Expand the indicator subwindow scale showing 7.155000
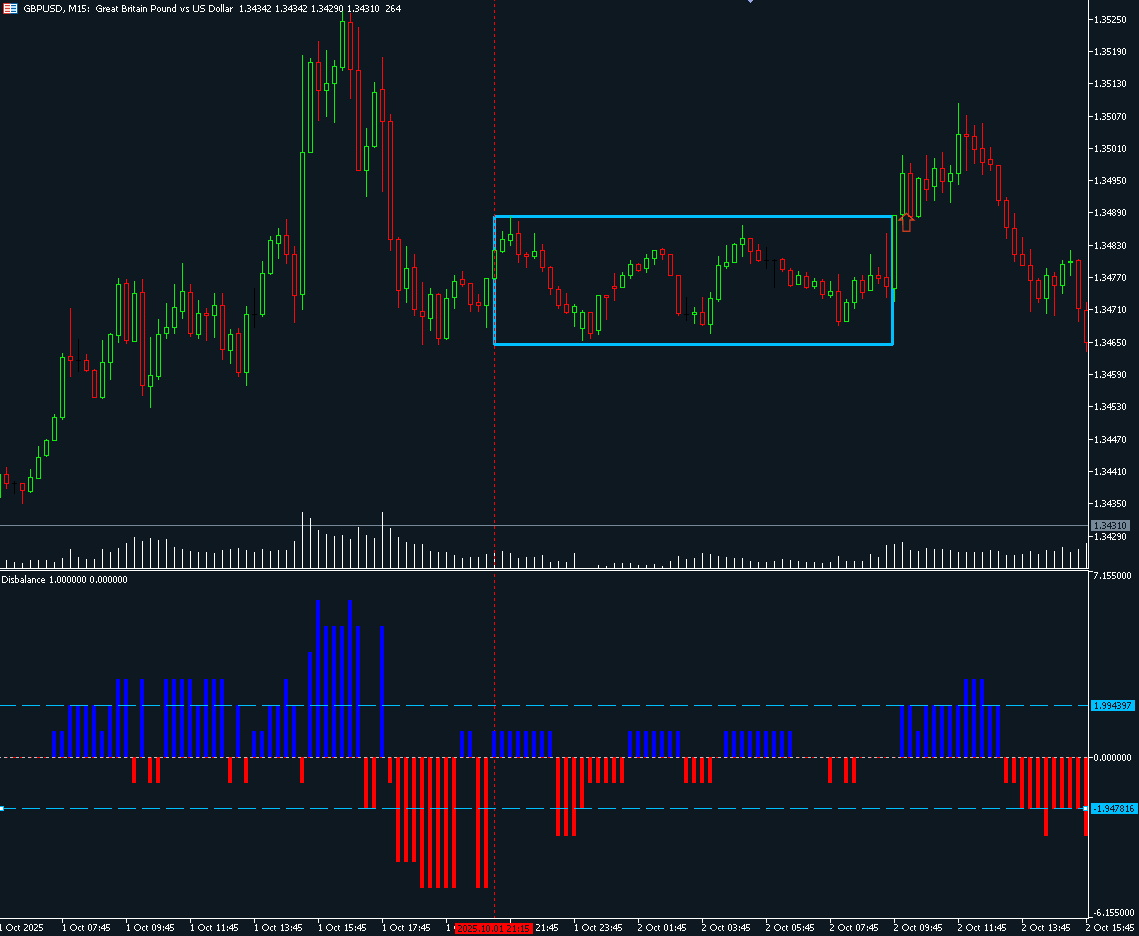 (1112, 577)
